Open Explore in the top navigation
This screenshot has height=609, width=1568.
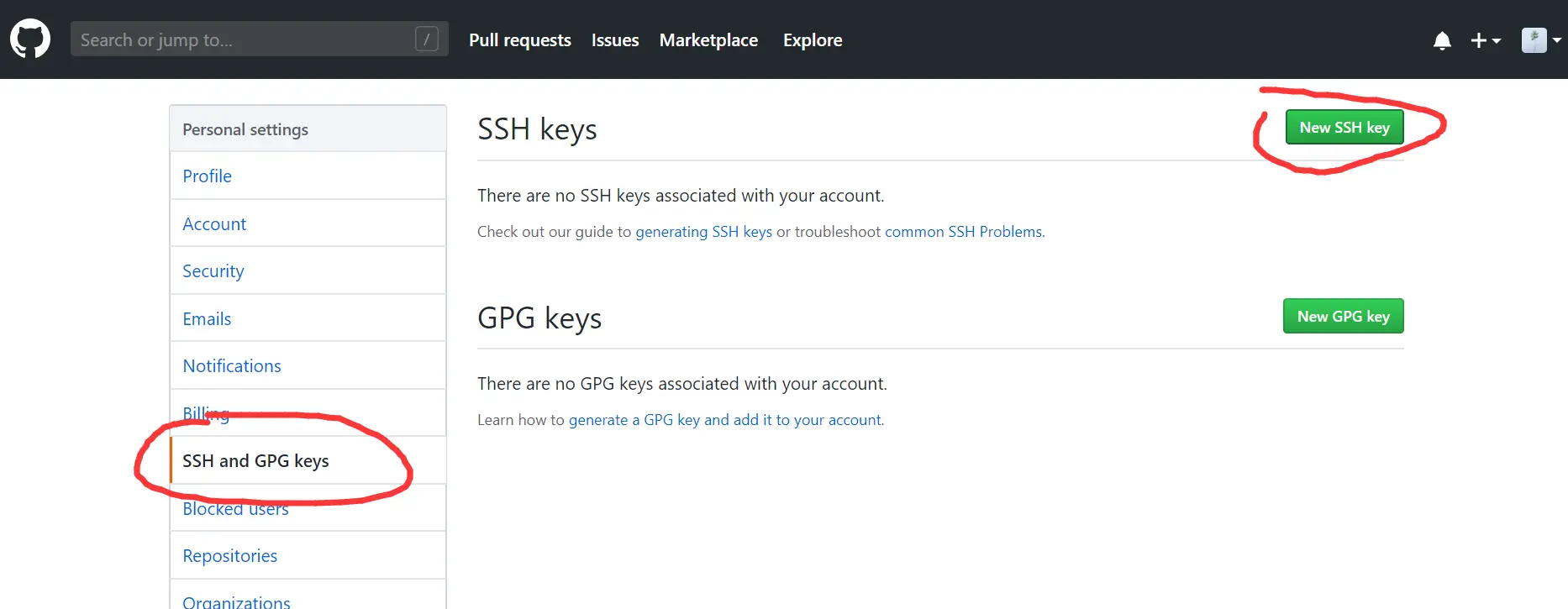click(x=813, y=40)
